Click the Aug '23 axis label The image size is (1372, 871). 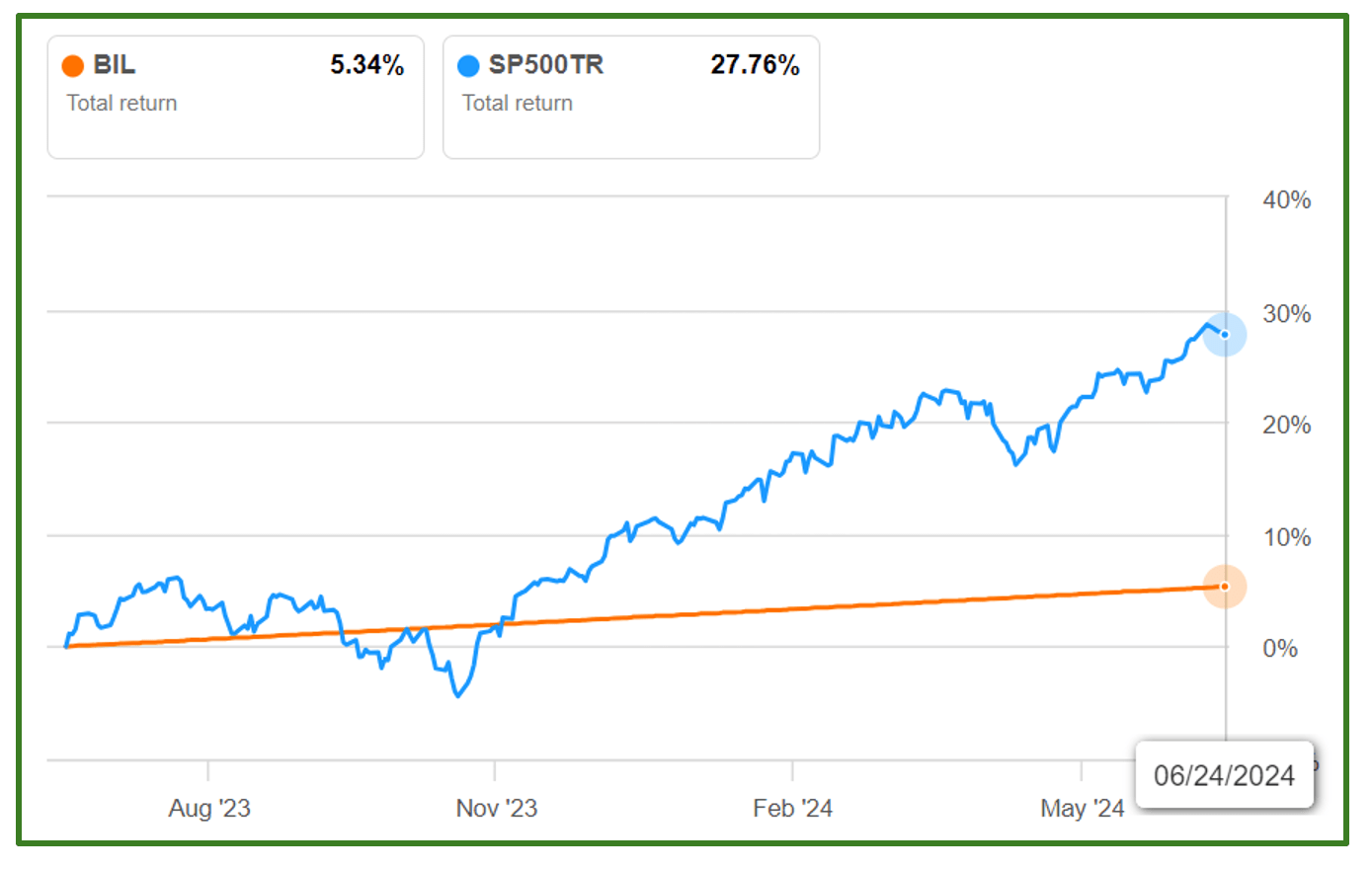coord(209,809)
